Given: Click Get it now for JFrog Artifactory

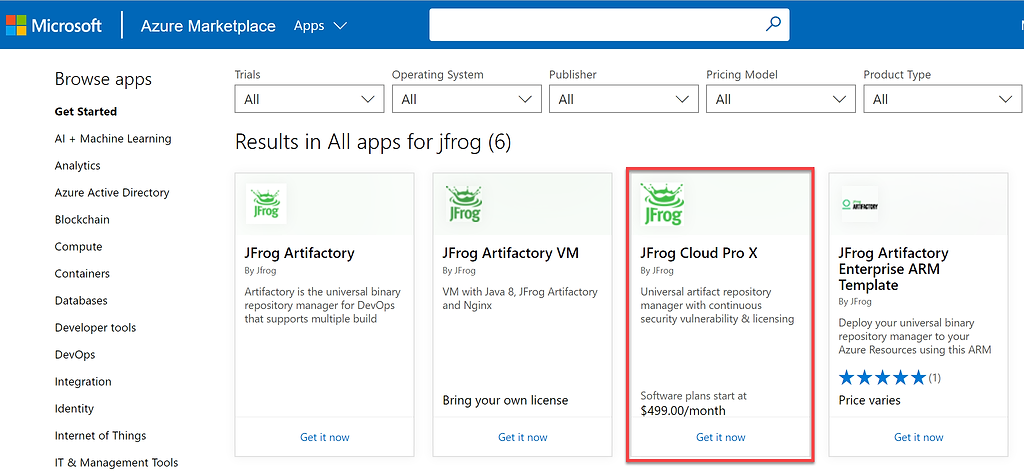Looking at the screenshot, I should [325, 437].
